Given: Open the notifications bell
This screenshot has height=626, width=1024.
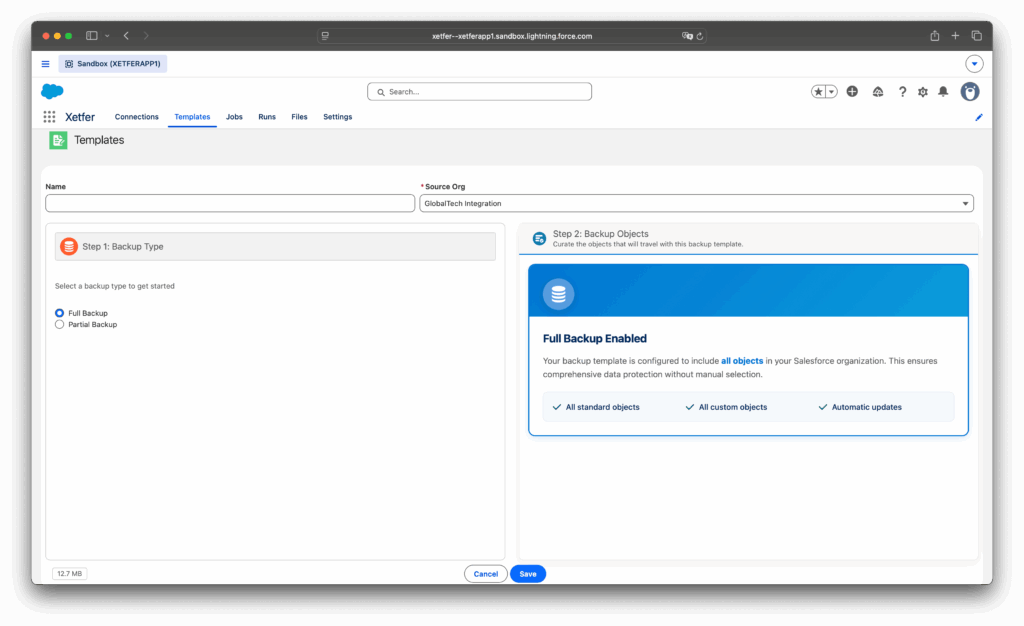Looking at the screenshot, I should (943, 92).
